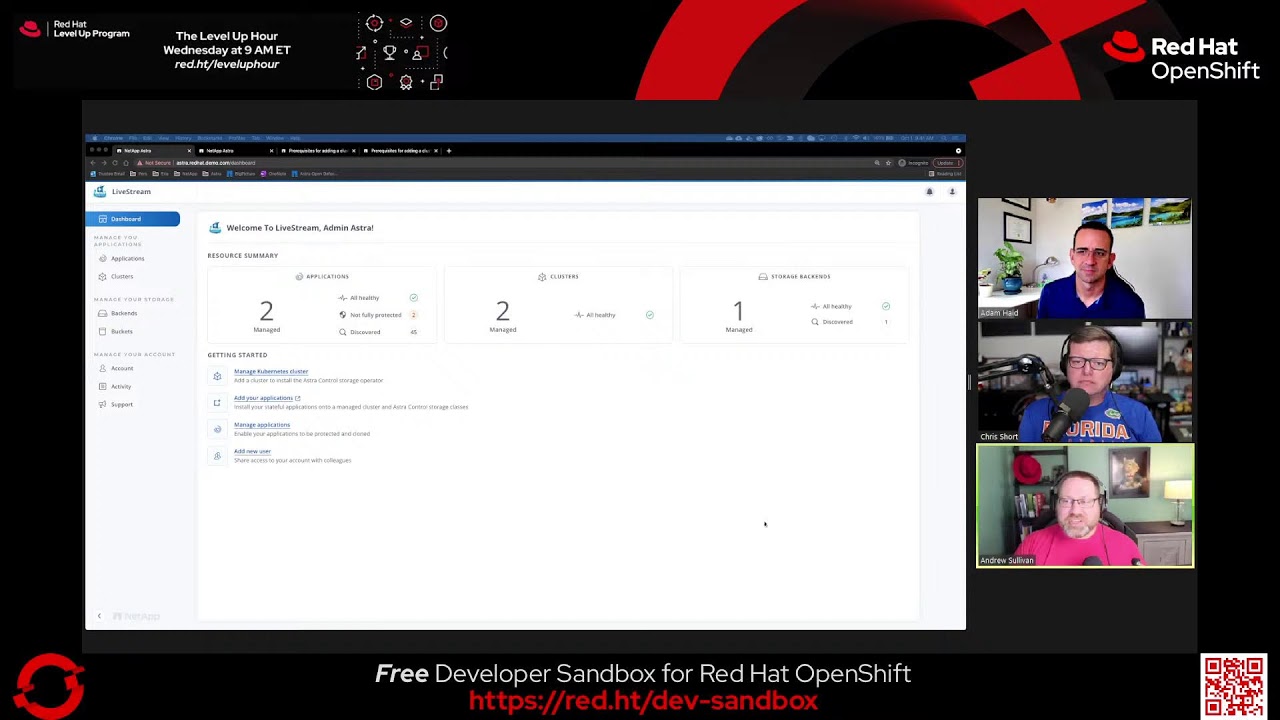1280x720 pixels.
Task: Click Manage Kubernetes cluster link
Action: tap(271, 371)
